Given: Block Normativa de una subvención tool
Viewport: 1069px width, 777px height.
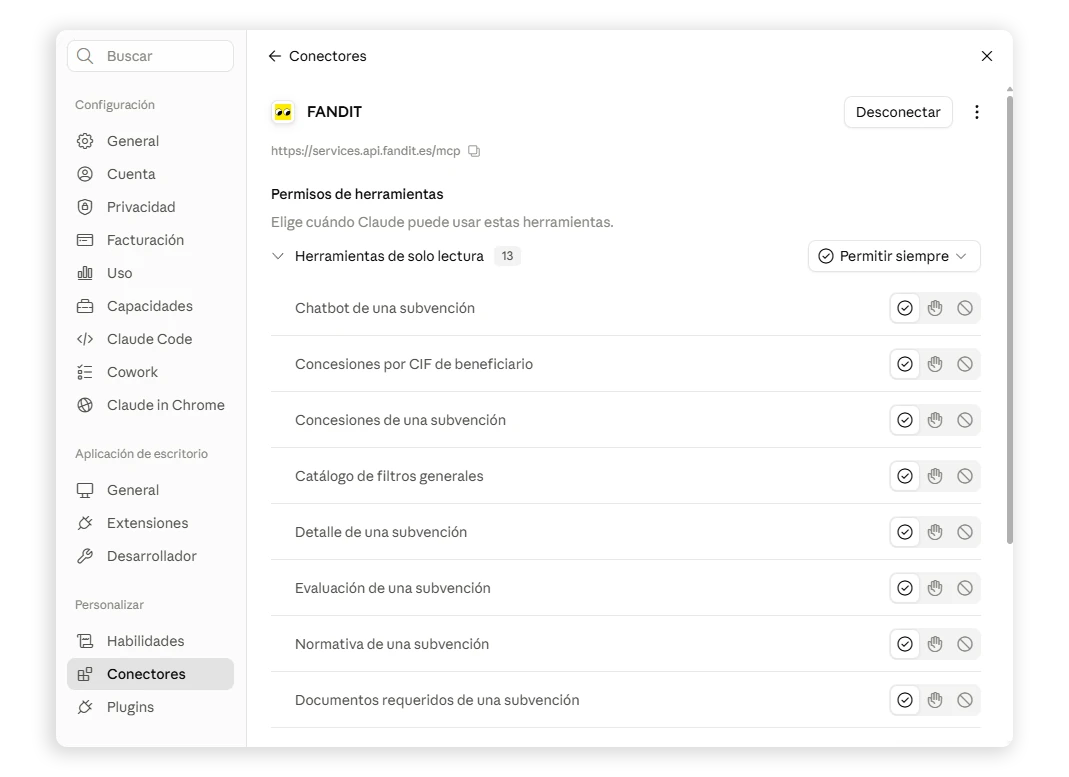Looking at the screenshot, I should click(965, 644).
